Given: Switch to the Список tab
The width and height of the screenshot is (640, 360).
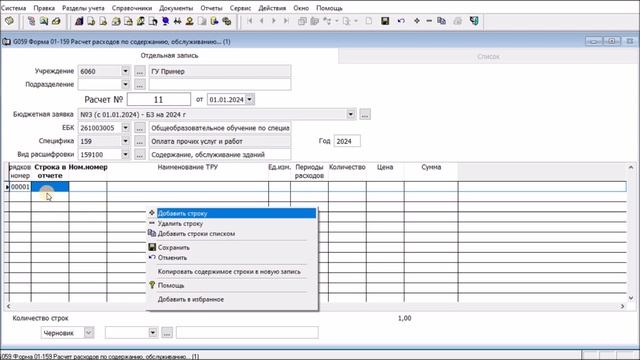Looking at the screenshot, I should click(489, 56).
